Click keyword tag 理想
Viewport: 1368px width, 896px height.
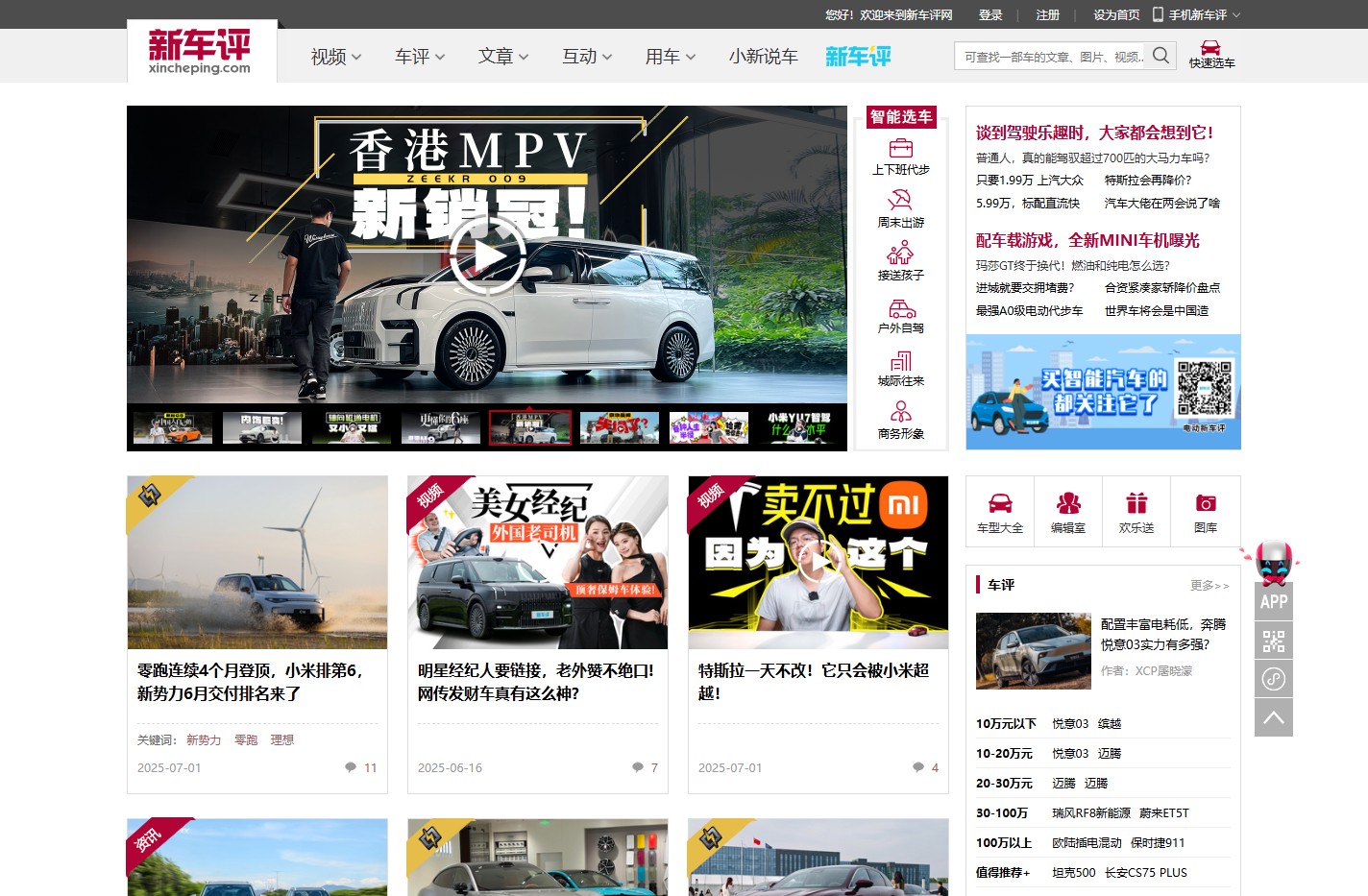(x=281, y=740)
